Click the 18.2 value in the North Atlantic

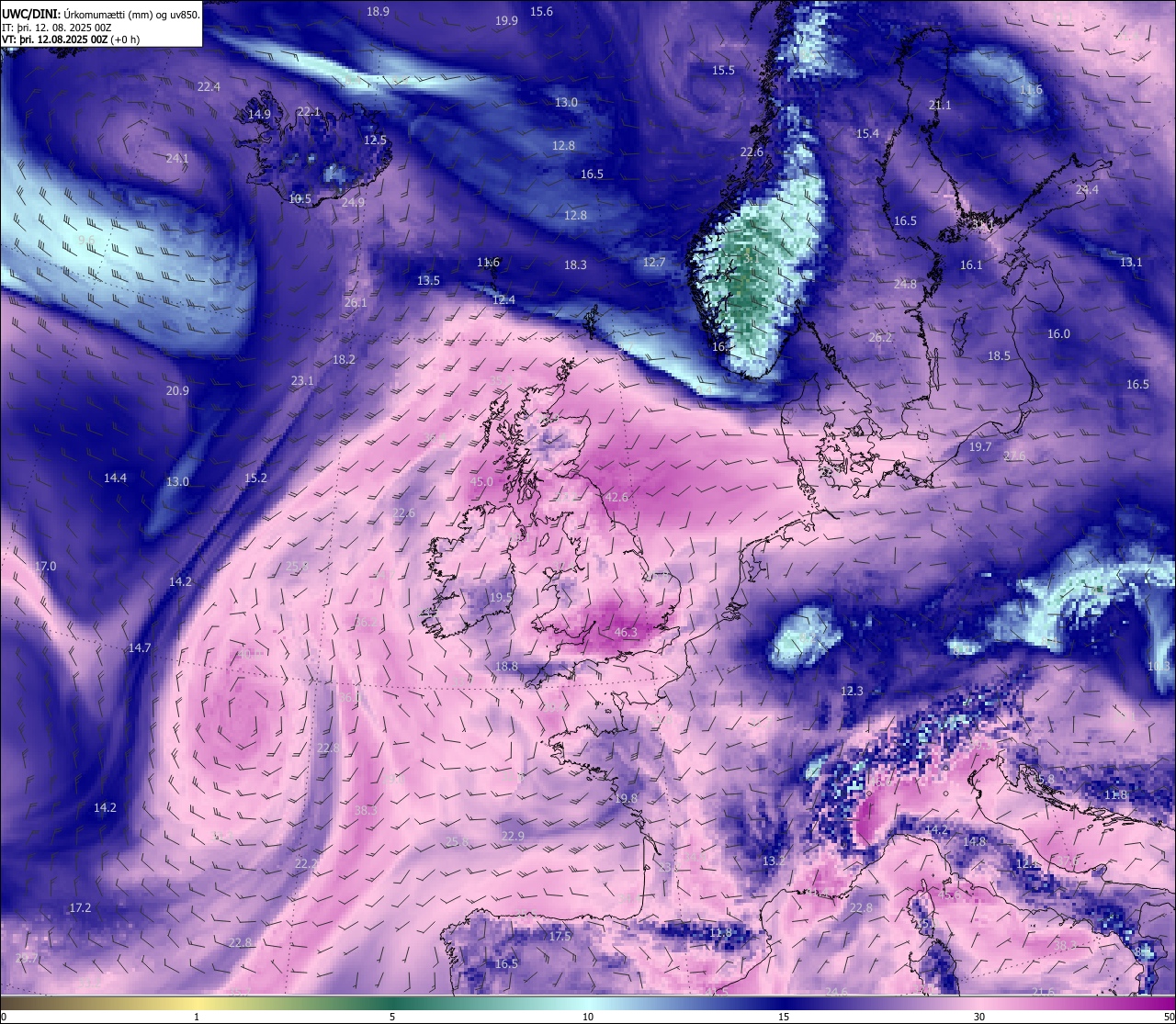coord(344,359)
